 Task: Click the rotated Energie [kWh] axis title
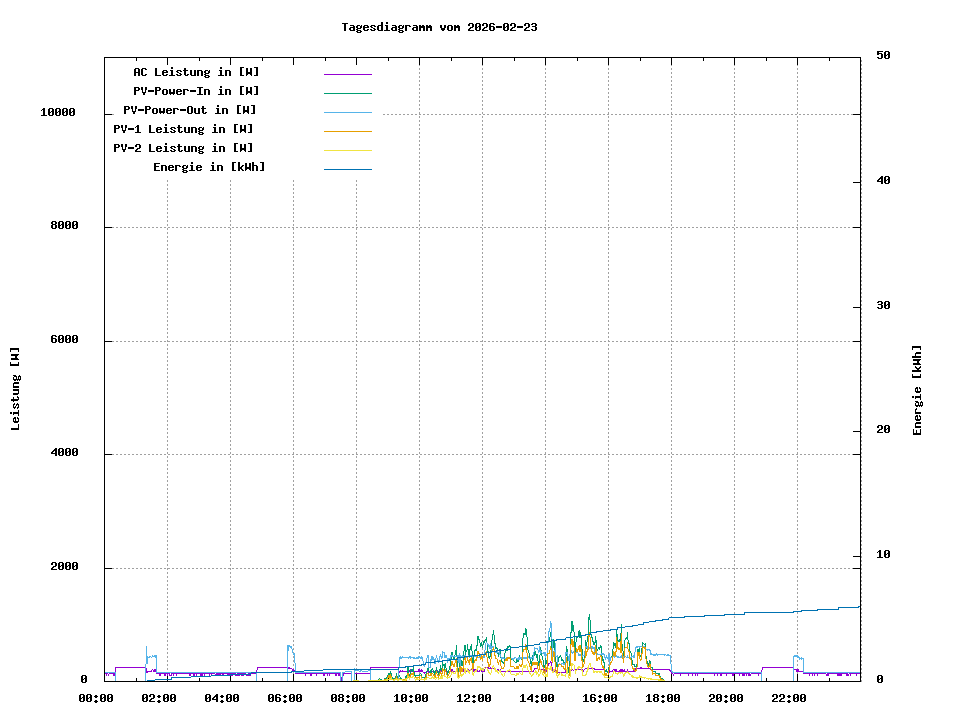917,390
